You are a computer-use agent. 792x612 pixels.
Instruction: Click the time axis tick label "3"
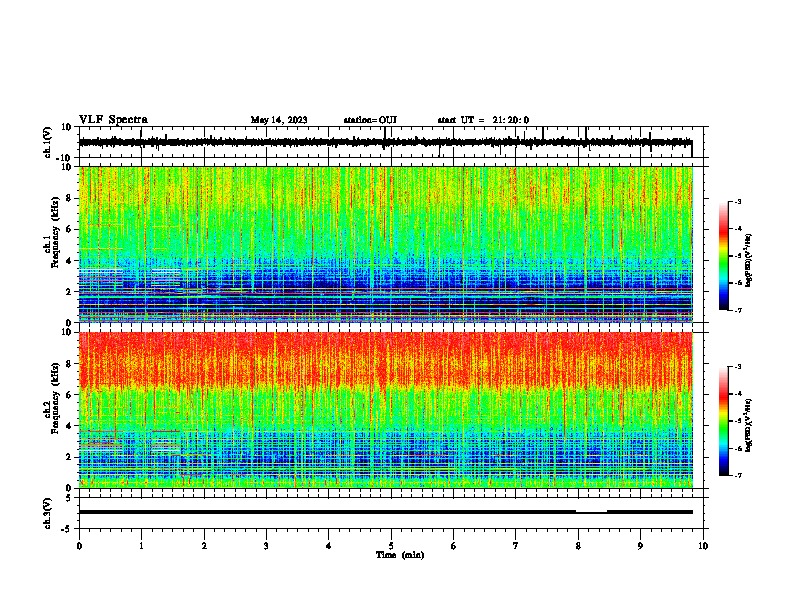point(266,546)
